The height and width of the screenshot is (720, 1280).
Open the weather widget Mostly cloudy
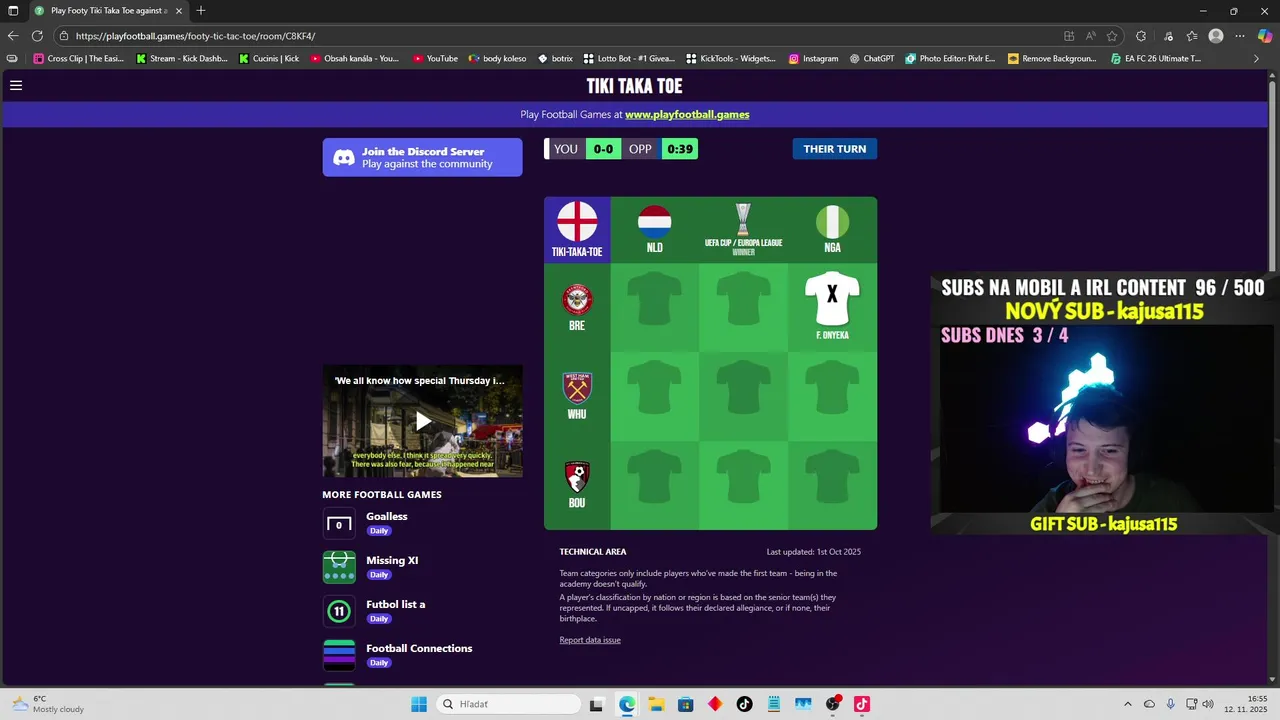pos(48,704)
